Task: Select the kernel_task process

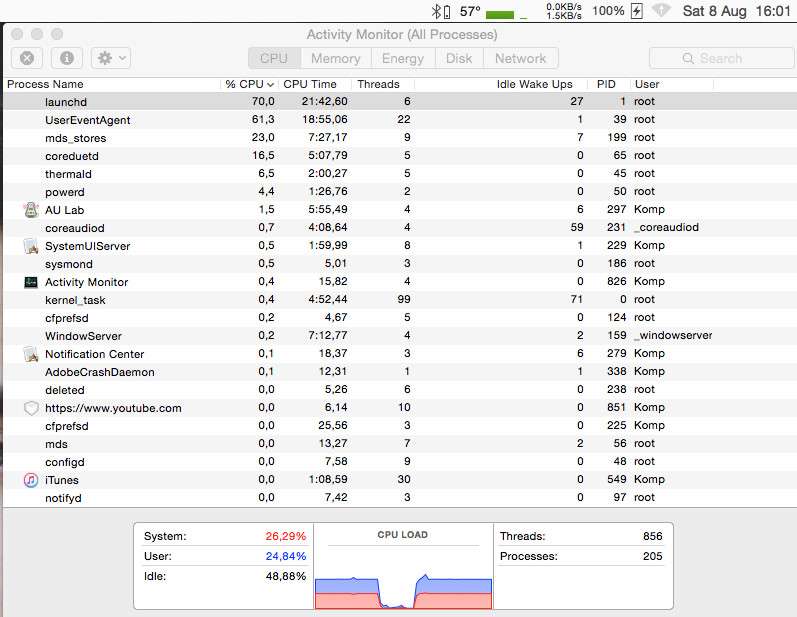Action: coord(400,300)
